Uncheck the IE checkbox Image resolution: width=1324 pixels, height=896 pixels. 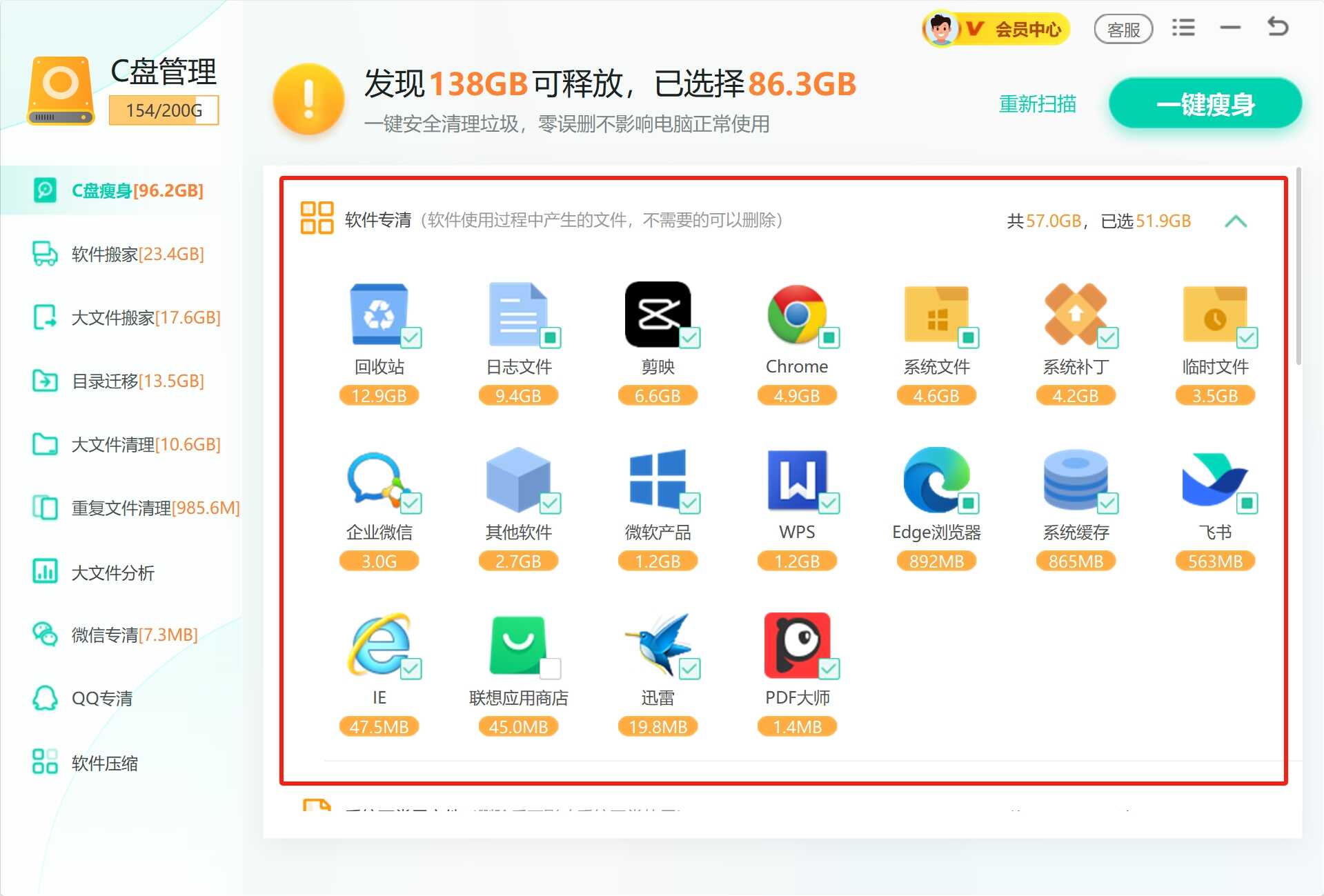[411, 668]
